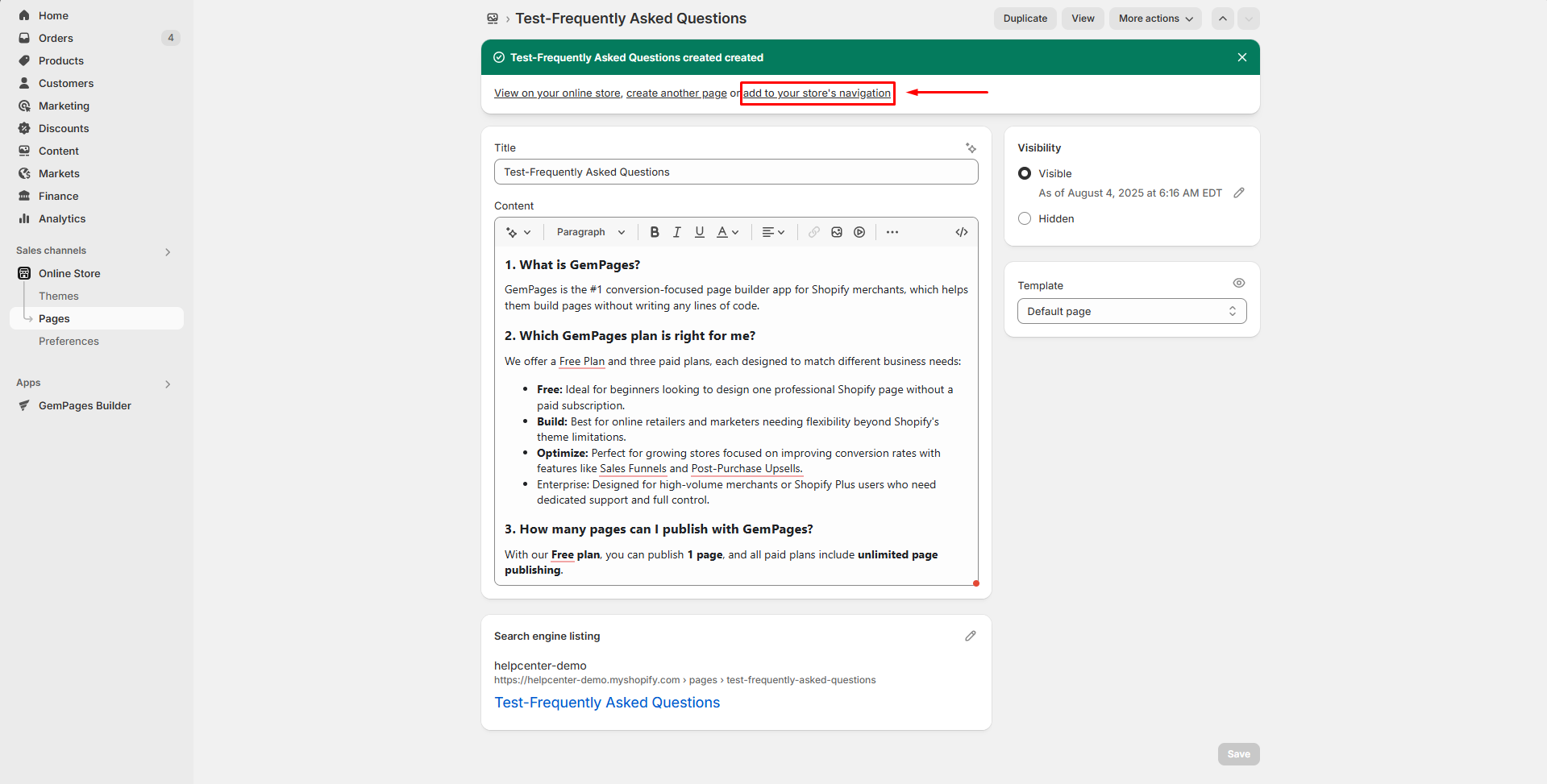Screen dimensions: 1547x784
Task: Insert an image via editor toolbar
Action: click(837, 232)
